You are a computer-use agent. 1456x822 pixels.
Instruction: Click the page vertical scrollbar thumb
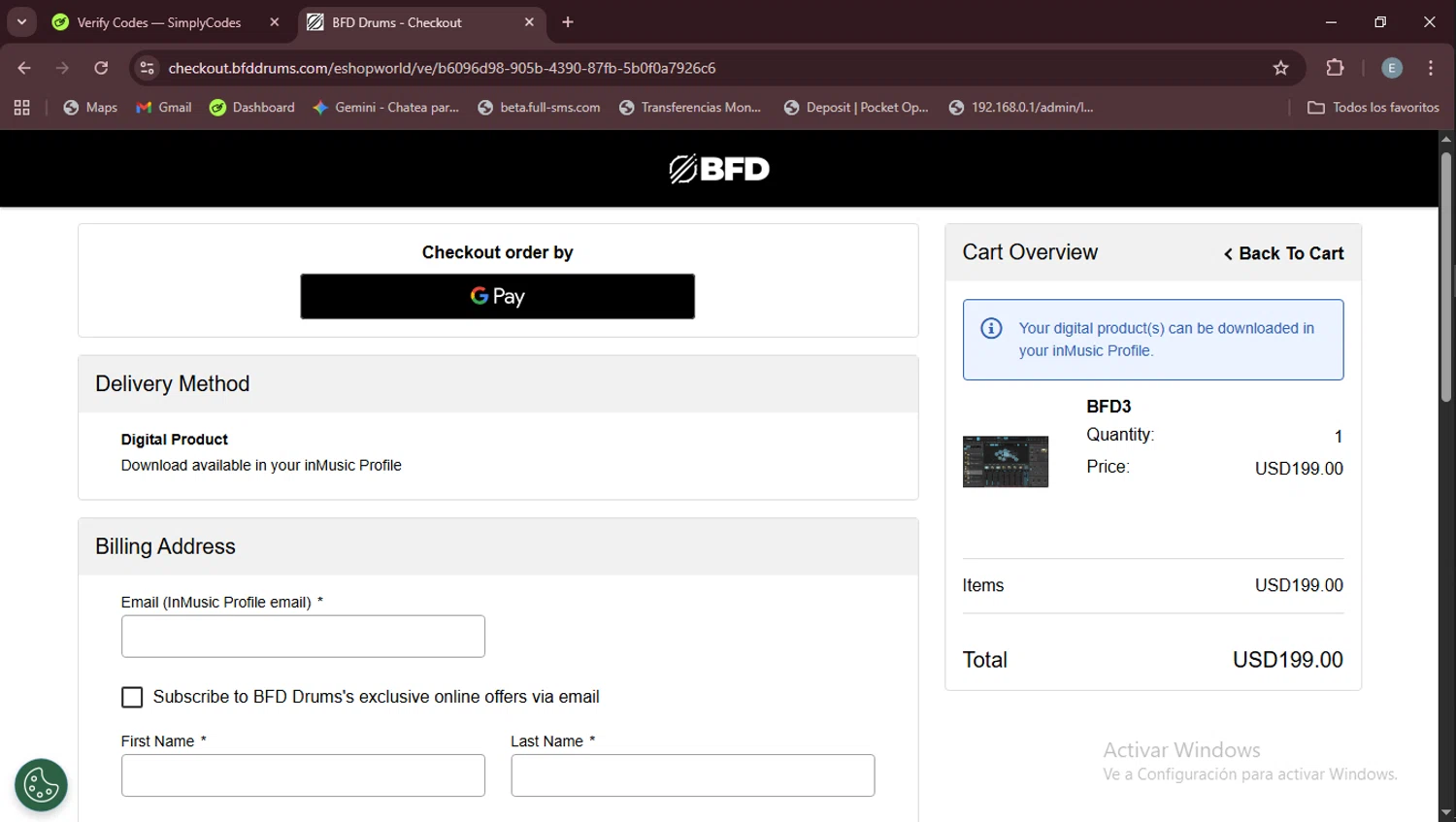[x=1446, y=277]
